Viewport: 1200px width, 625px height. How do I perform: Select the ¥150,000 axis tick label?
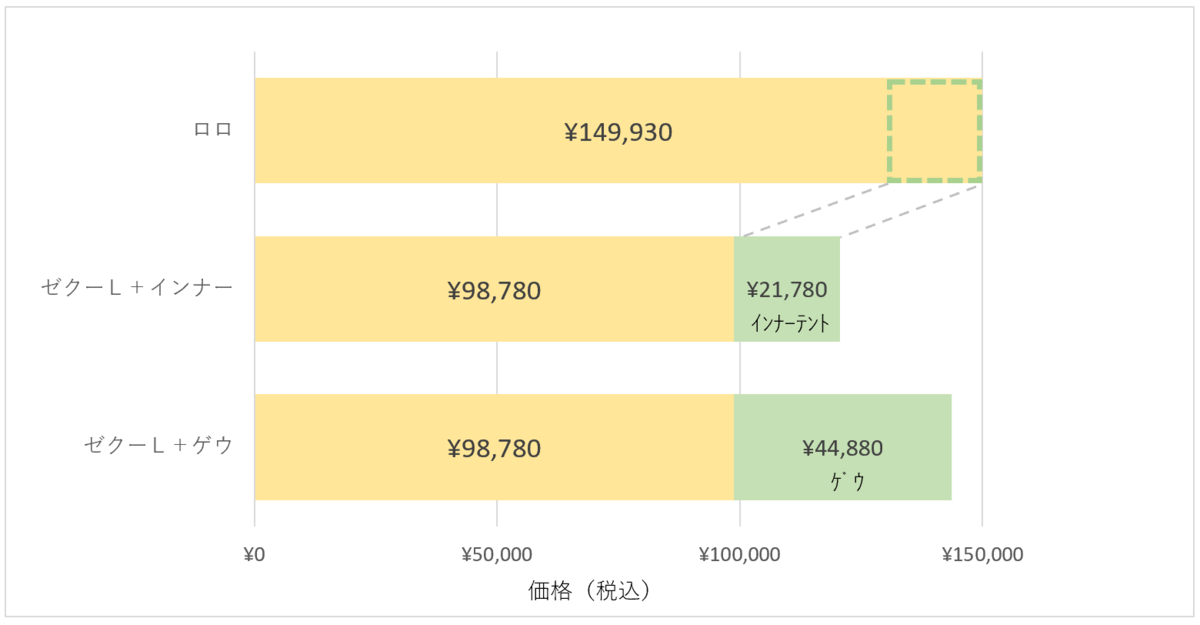pyautogui.click(x=982, y=554)
